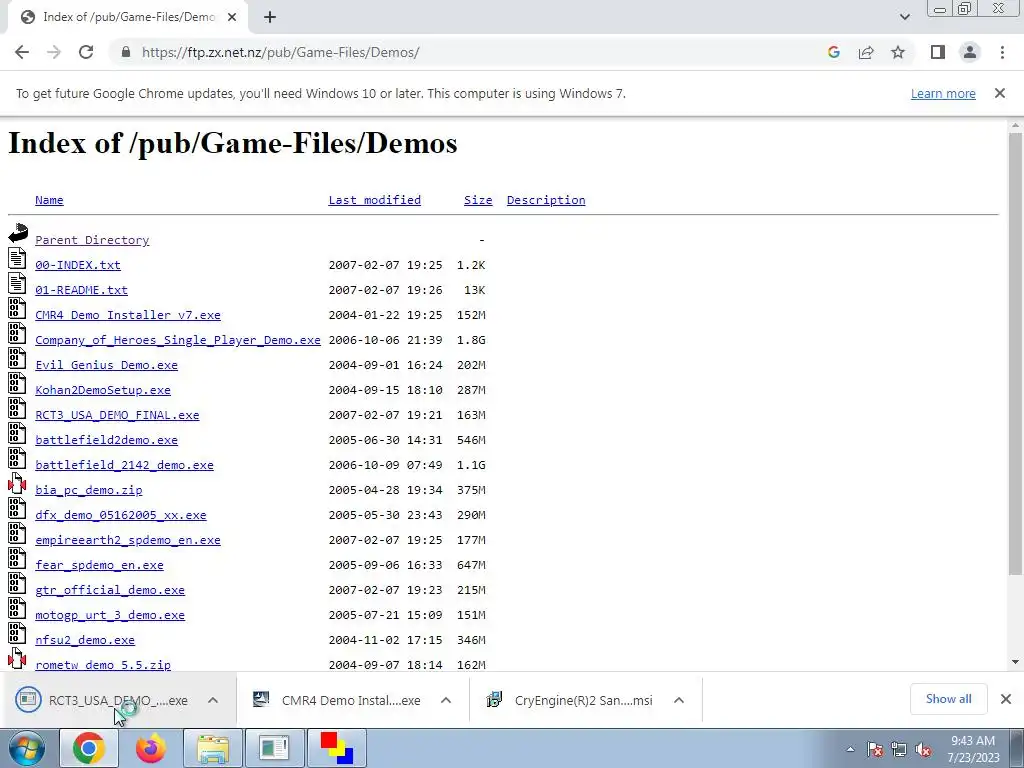
Task: Reload the current page
Action: click(86, 52)
